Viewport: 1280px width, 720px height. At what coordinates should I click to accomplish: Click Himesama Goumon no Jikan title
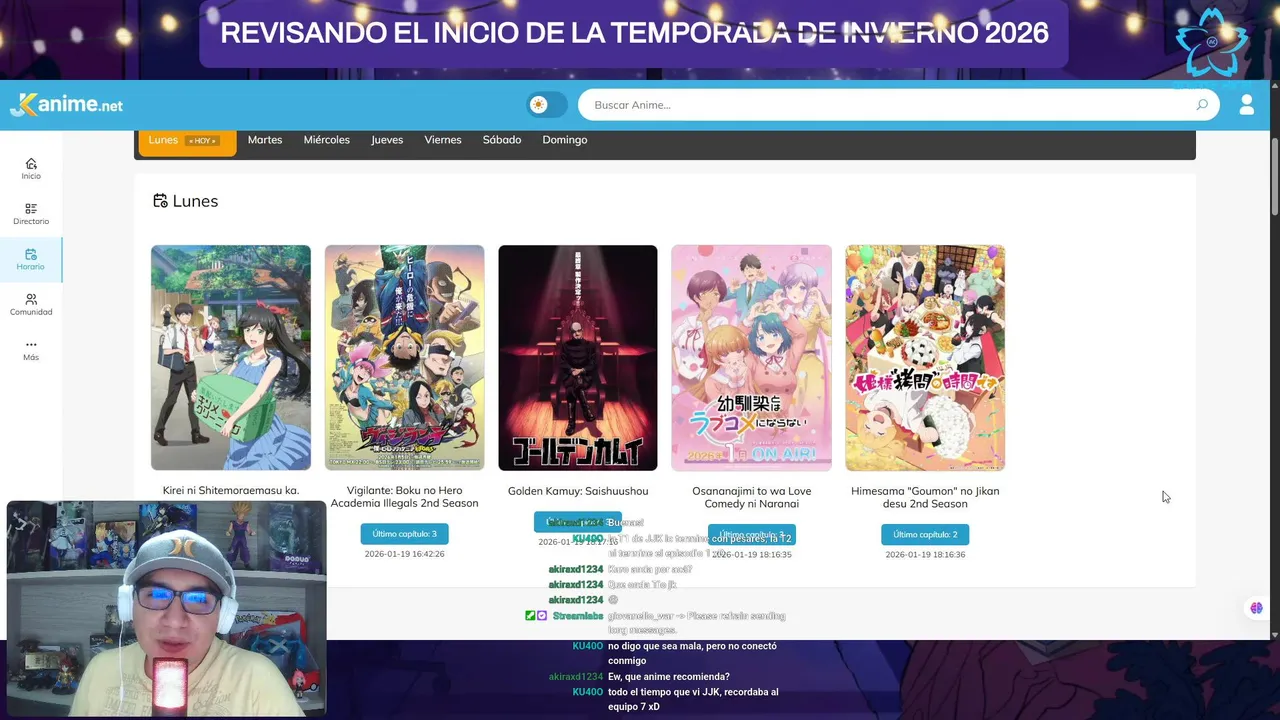point(925,497)
